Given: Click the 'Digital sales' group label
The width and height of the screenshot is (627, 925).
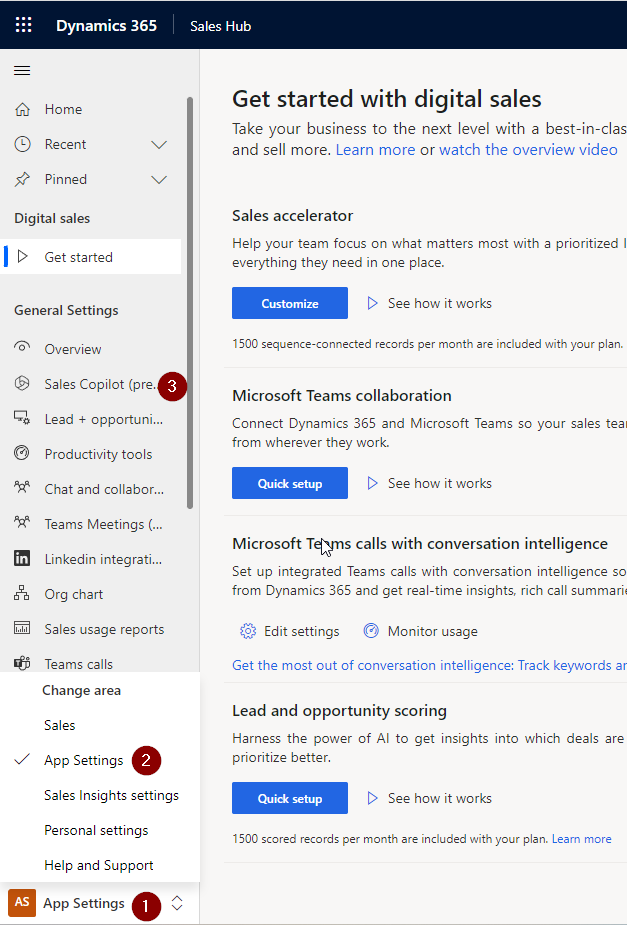Looking at the screenshot, I should coord(52,218).
